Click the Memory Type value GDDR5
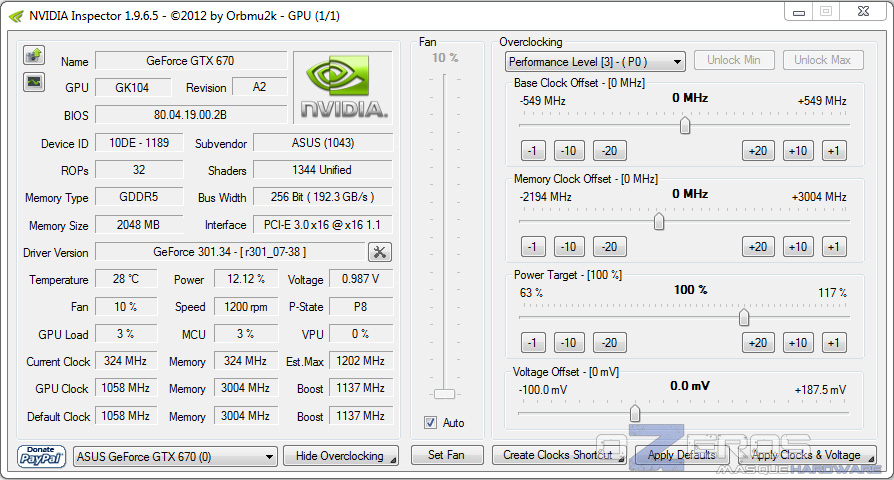This screenshot has width=894, height=480. coord(139,197)
